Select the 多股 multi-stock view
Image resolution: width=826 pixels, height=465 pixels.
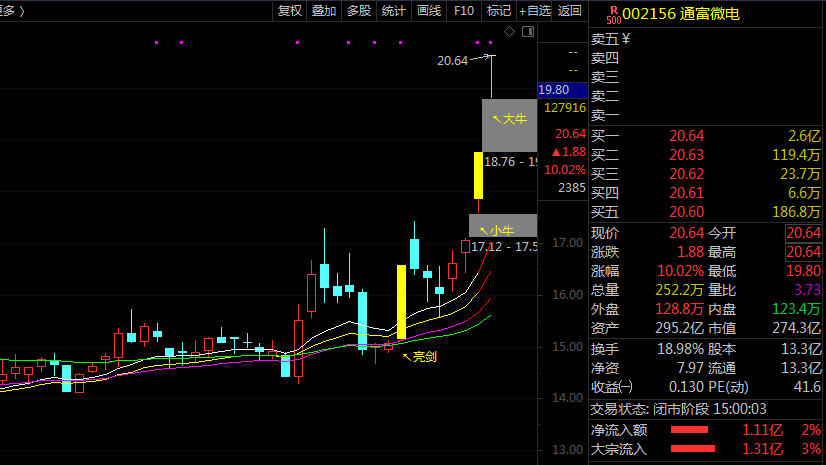pyautogui.click(x=359, y=11)
